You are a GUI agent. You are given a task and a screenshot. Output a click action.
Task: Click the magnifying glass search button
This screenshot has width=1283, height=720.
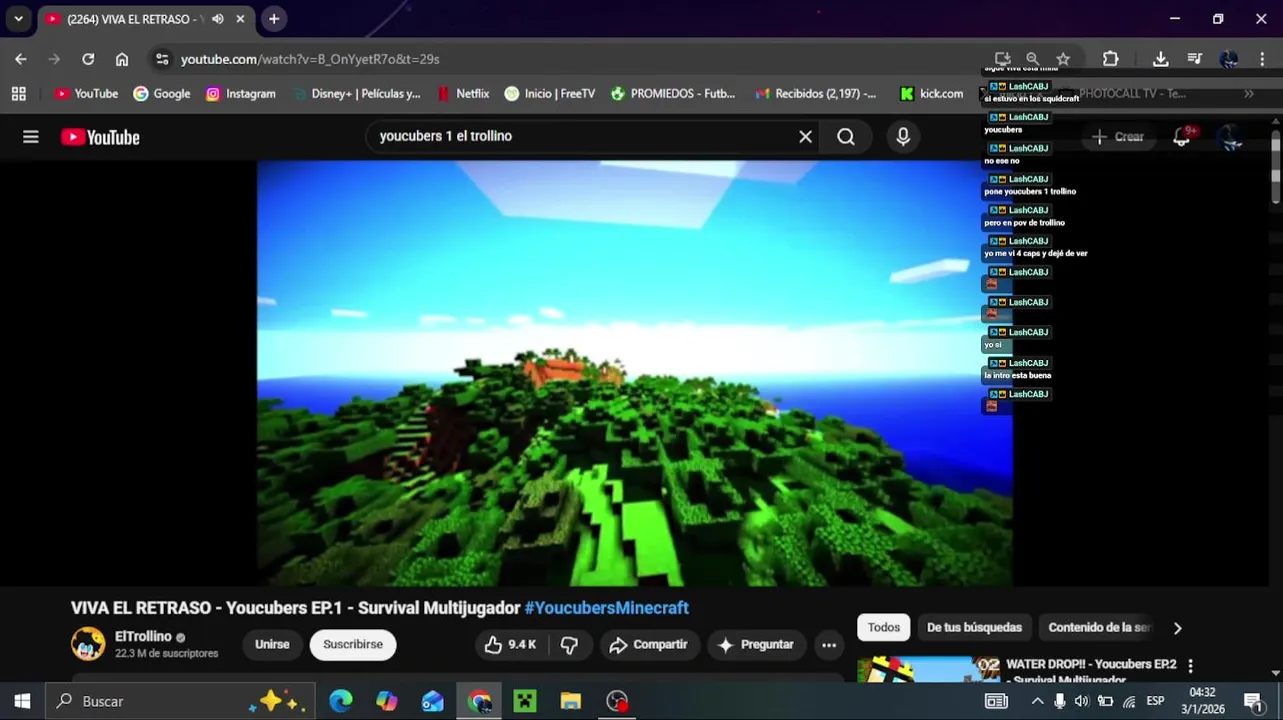point(846,136)
